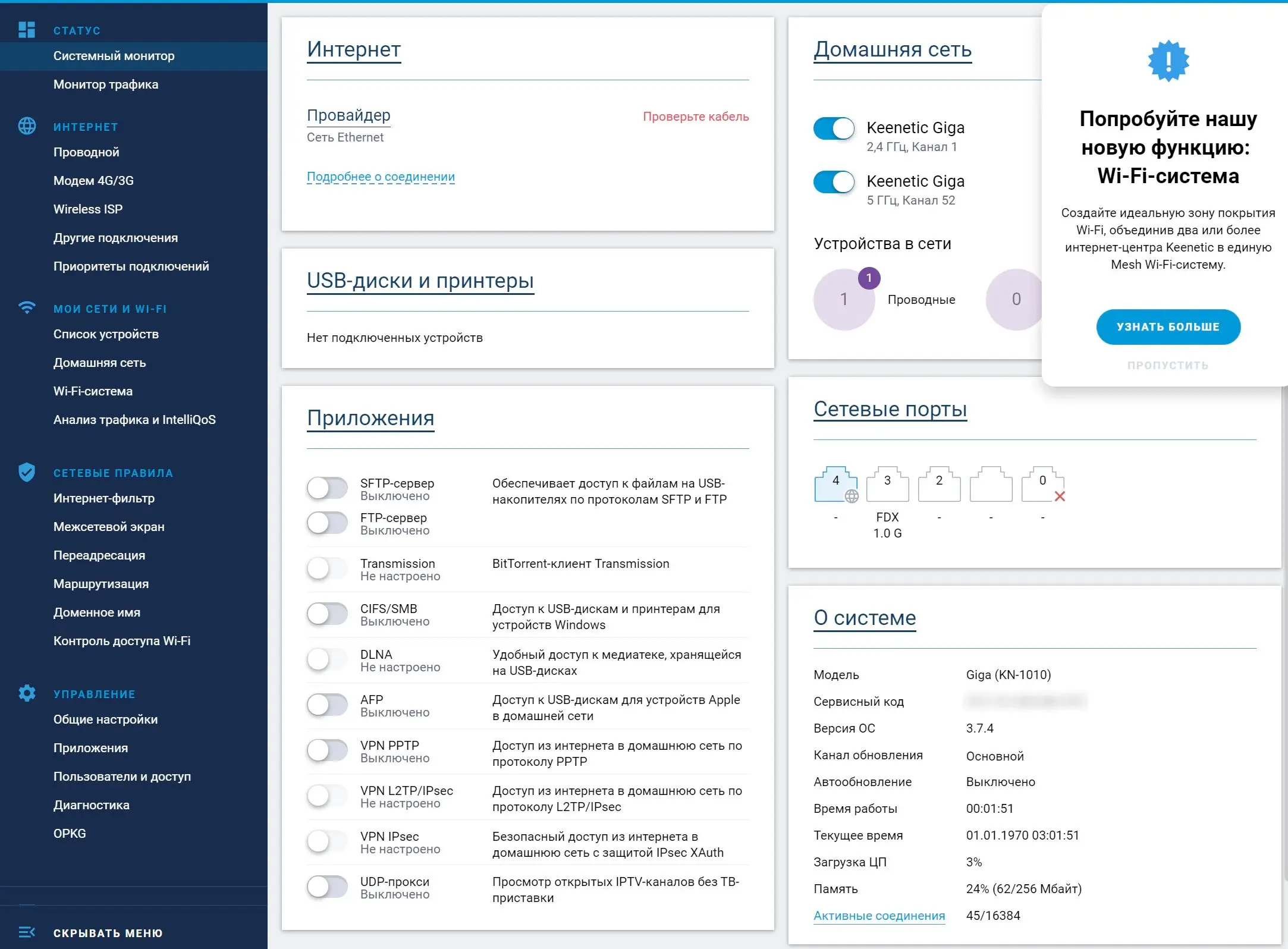Open the Network ports section heading
This screenshot has height=949, width=1288.
(890, 409)
